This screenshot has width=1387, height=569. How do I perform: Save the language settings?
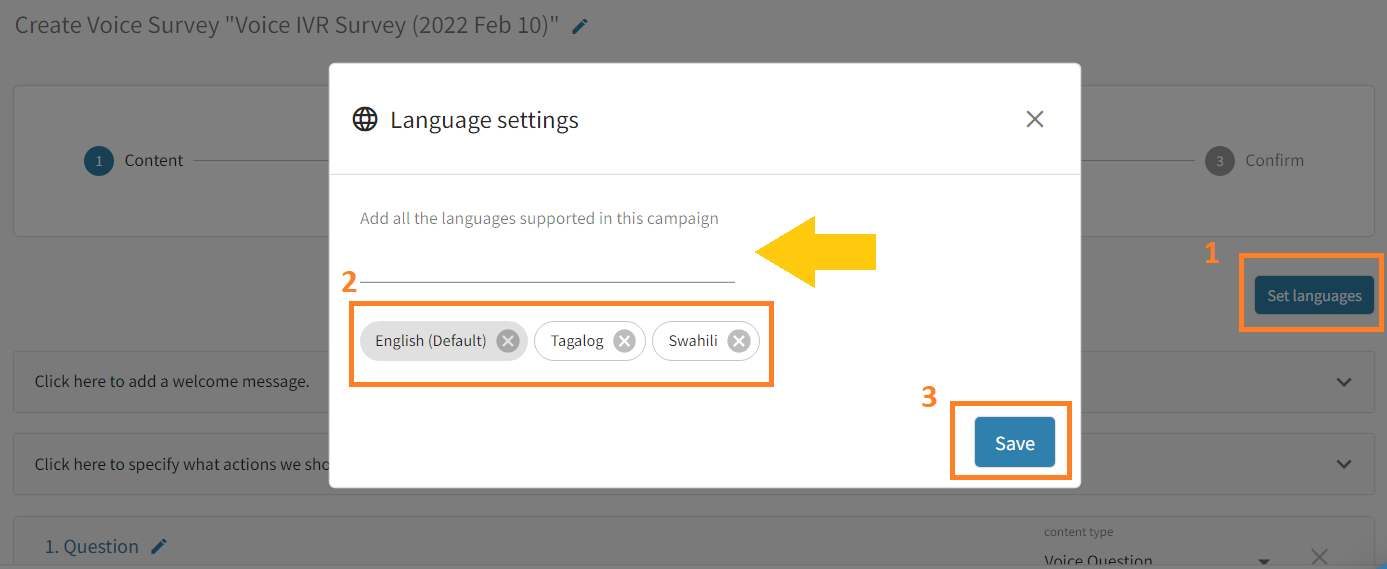tap(1014, 443)
